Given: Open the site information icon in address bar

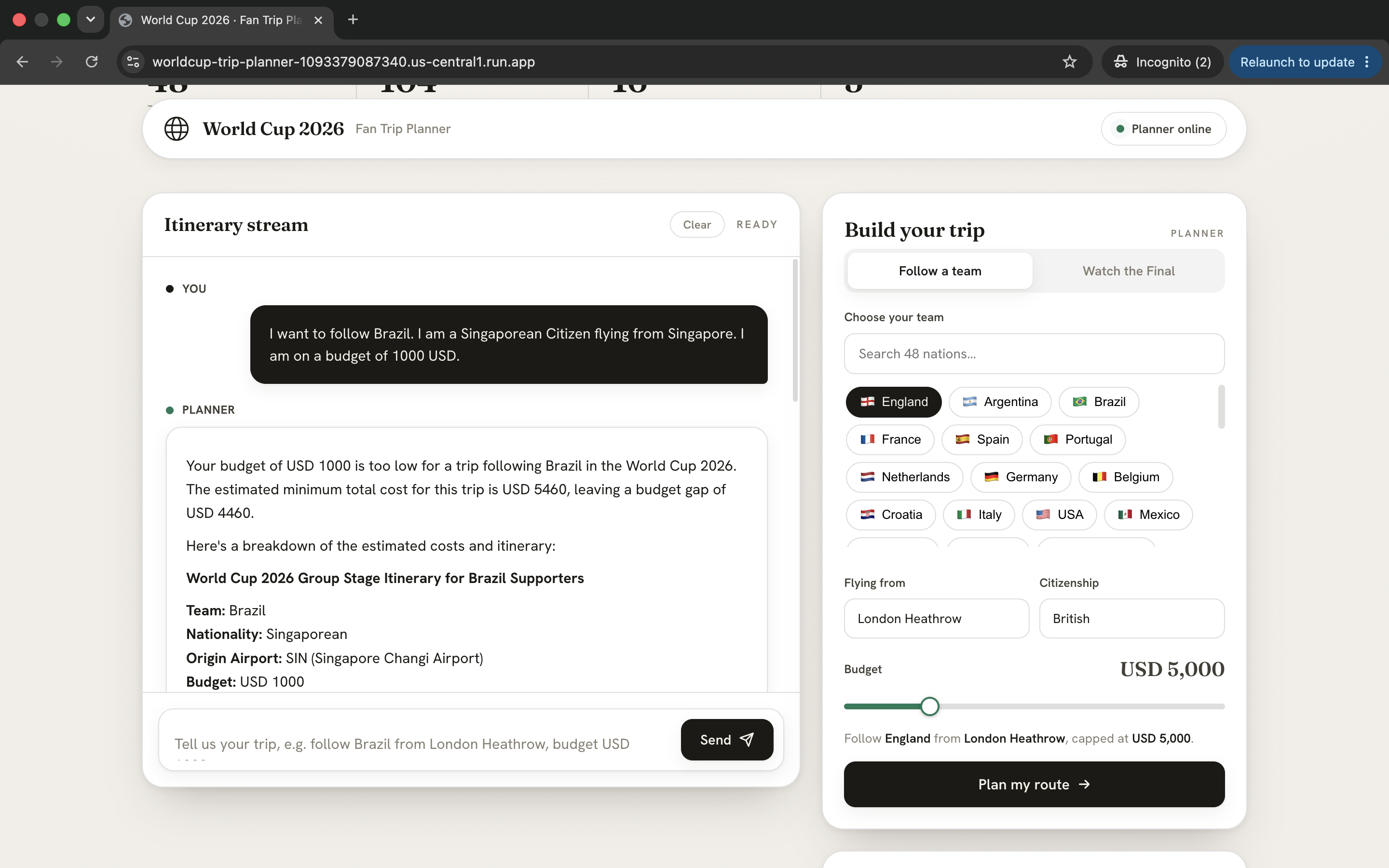Looking at the screenshot, I should click(133, 62).
